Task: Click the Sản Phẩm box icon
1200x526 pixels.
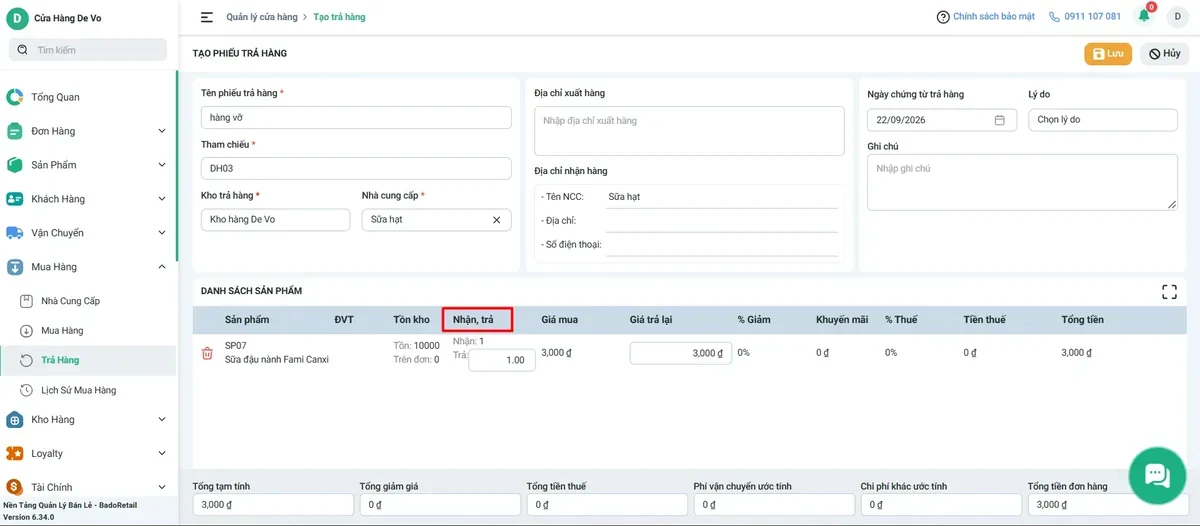Action: coord(15,165)
